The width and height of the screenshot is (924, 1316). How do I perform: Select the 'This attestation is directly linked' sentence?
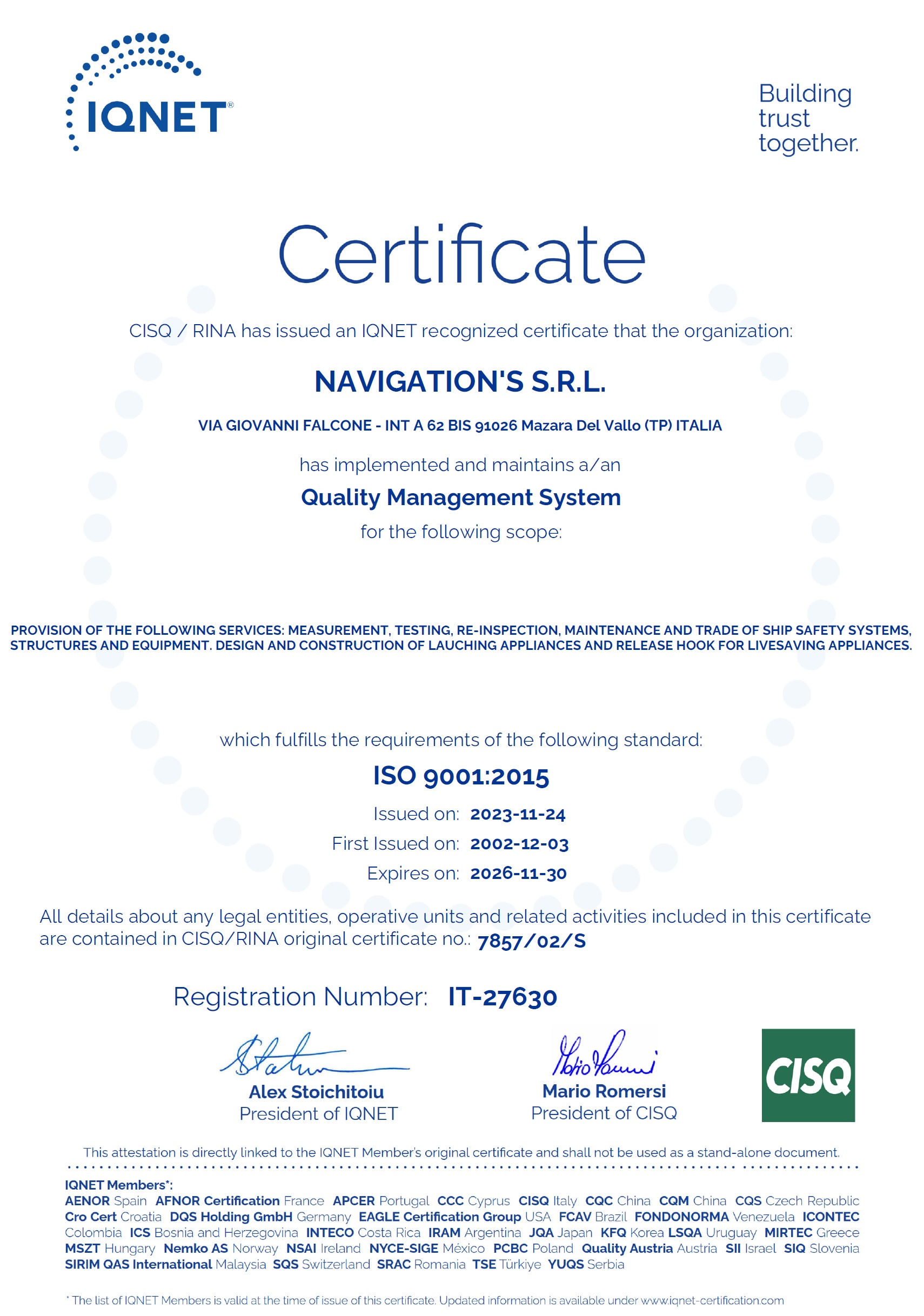461,1153
